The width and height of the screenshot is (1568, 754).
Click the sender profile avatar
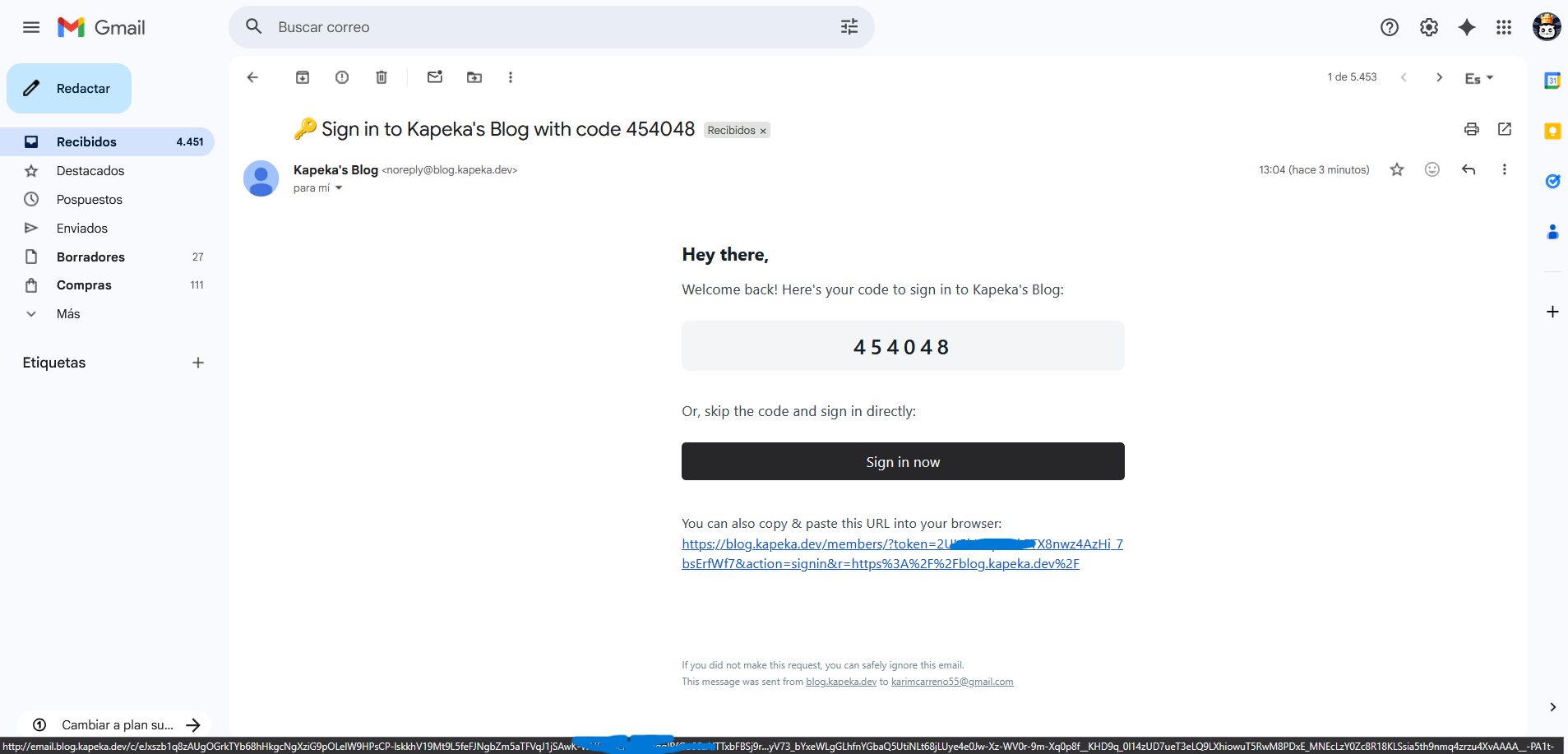261,178
